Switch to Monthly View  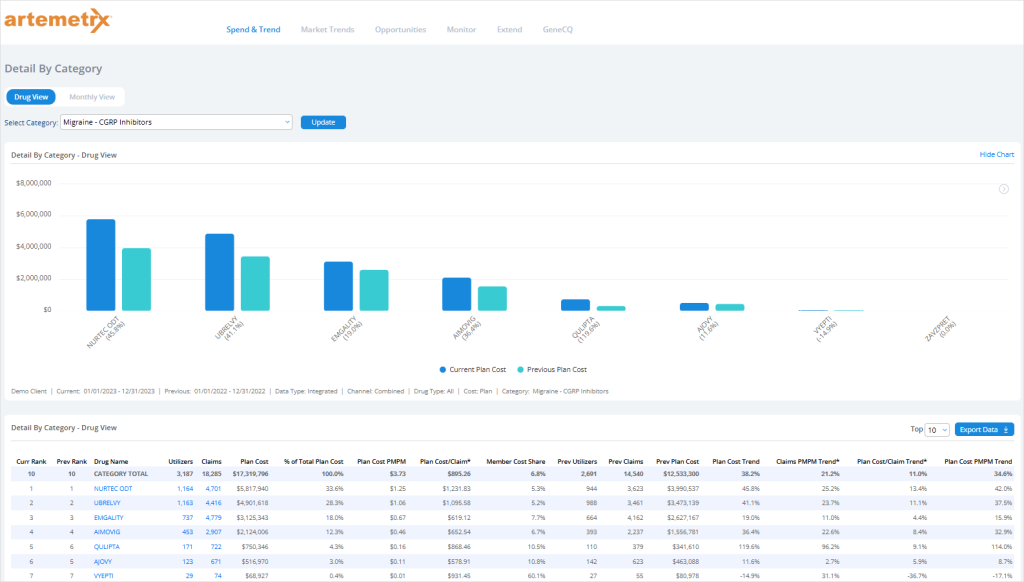[92, 97]
